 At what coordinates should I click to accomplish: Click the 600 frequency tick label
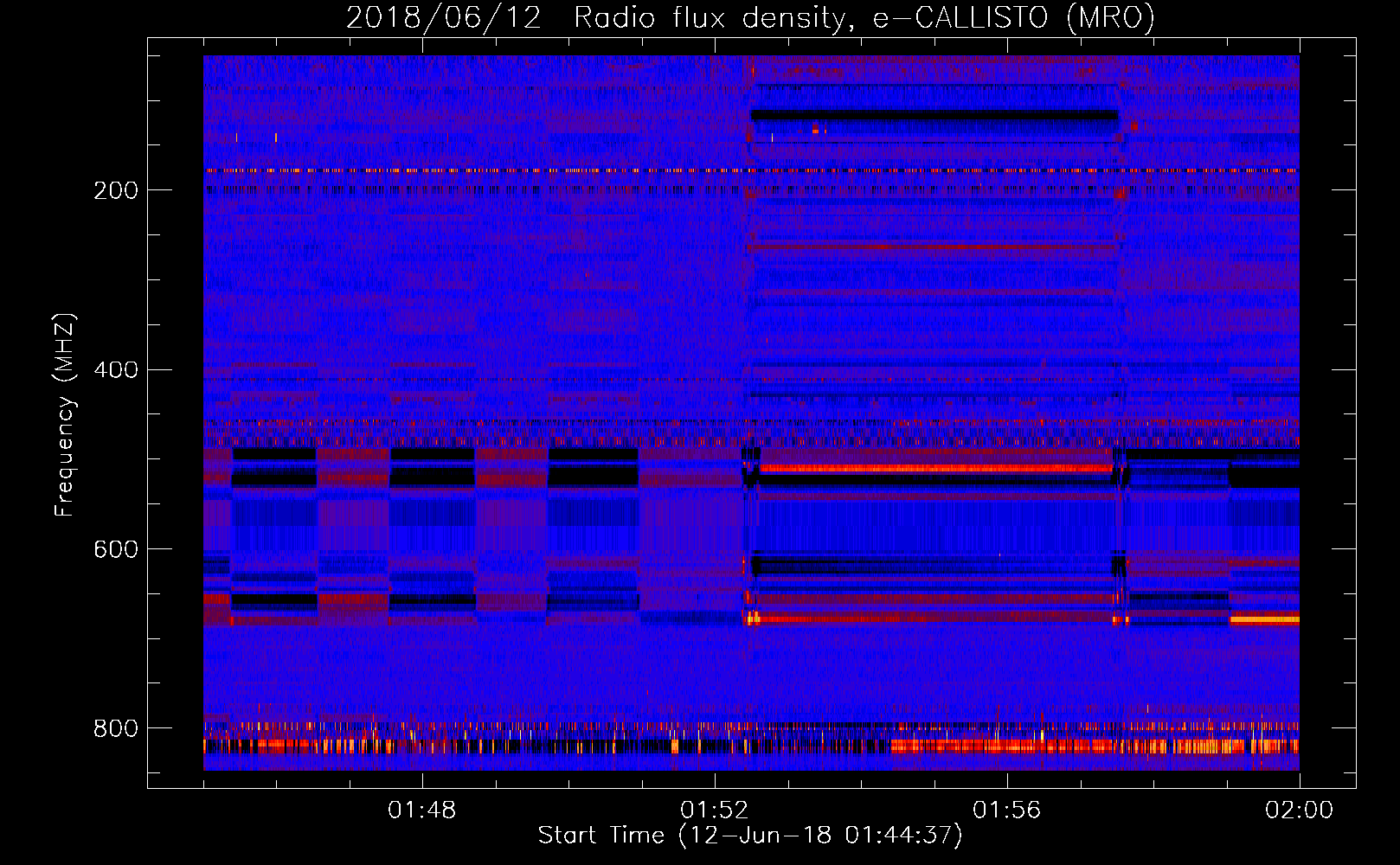116,550
